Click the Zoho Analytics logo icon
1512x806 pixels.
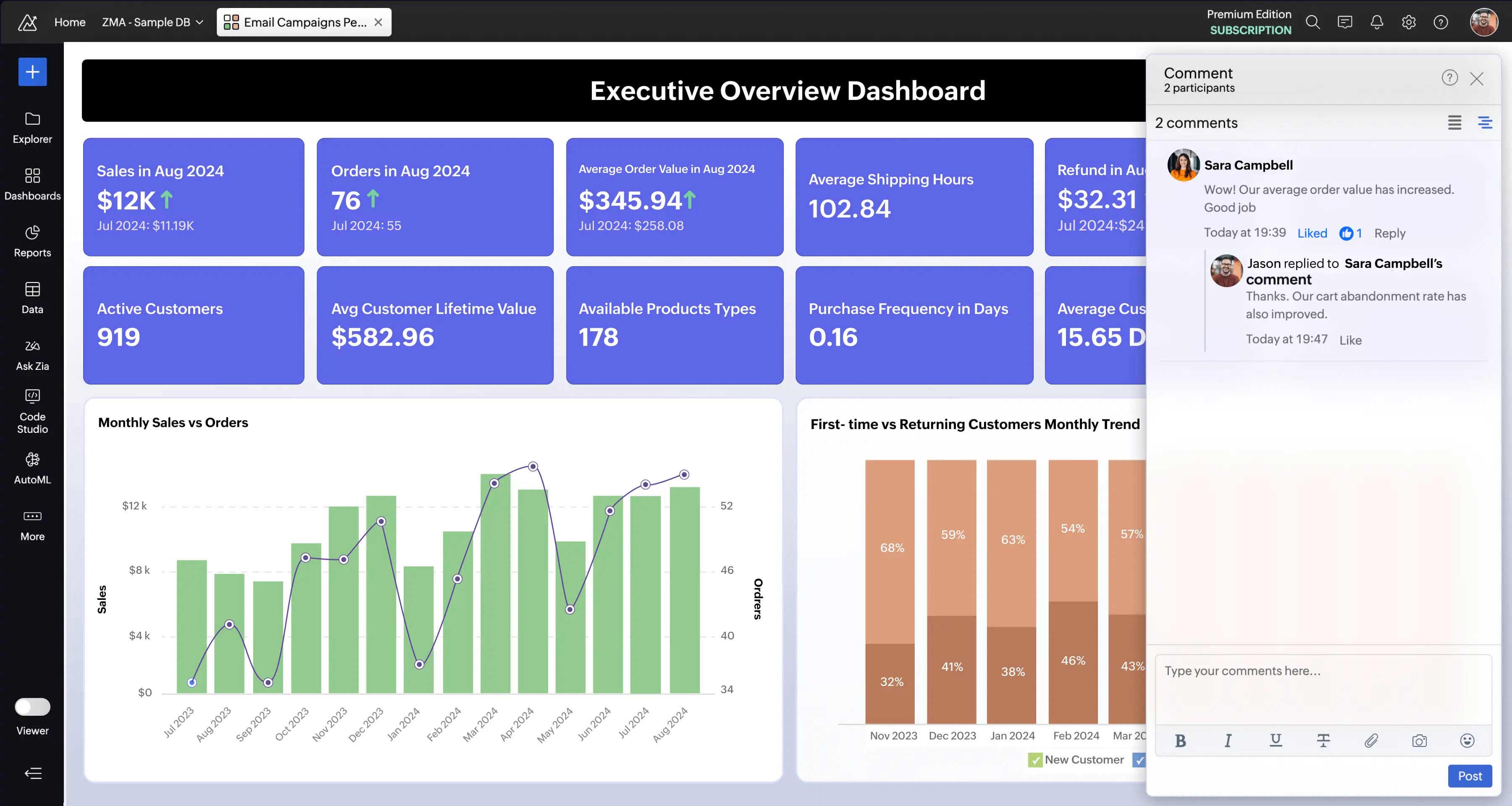(27, 22)
